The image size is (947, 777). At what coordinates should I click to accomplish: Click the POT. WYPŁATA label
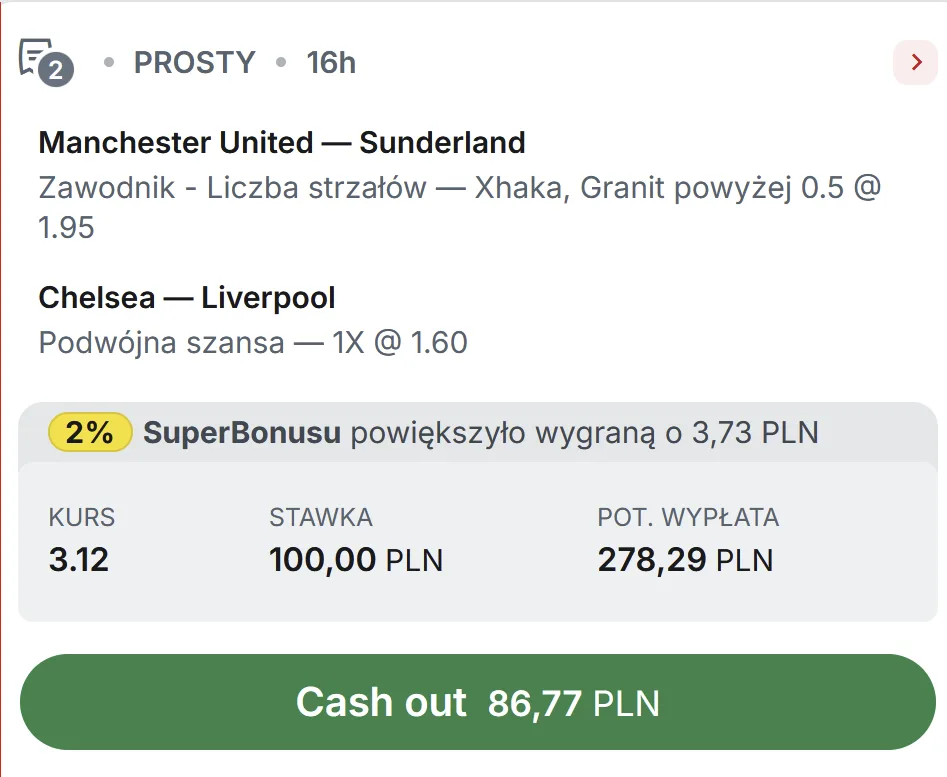pos(688,518)
